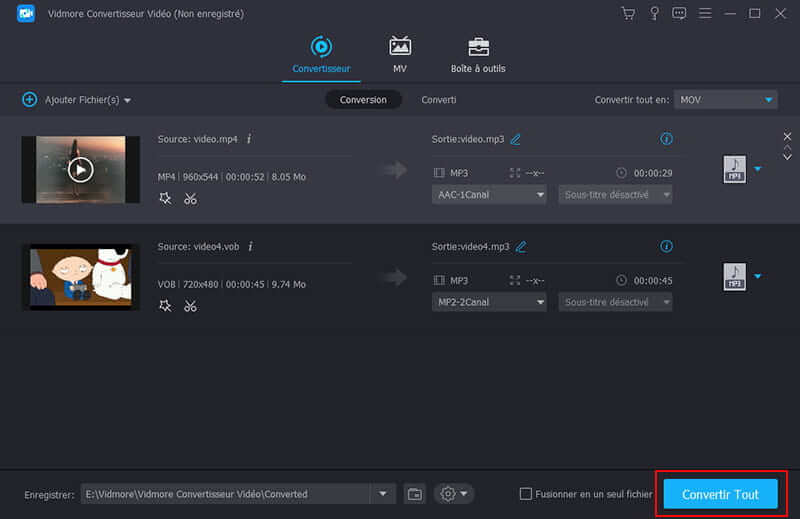Click the Source: video4.vob label
This screenshot has width=800, height=519.
tap(198, 246)
